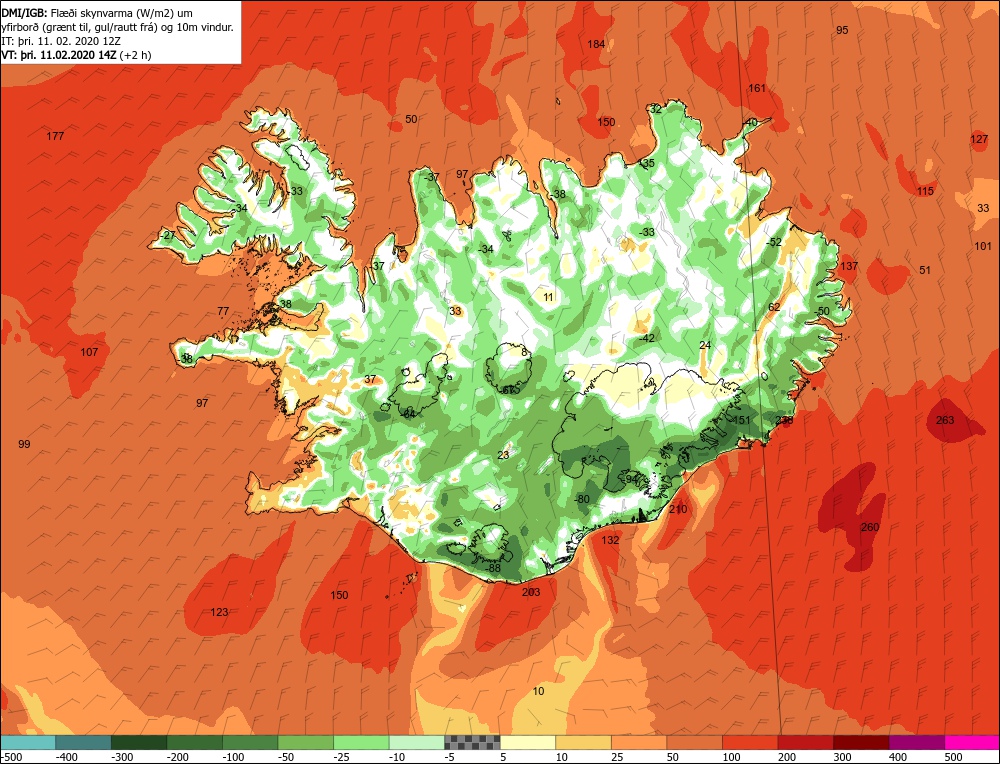Click the pale yellow legend swatch above 5
This screenshot has height=764, width=1000.
pos(528,742)
